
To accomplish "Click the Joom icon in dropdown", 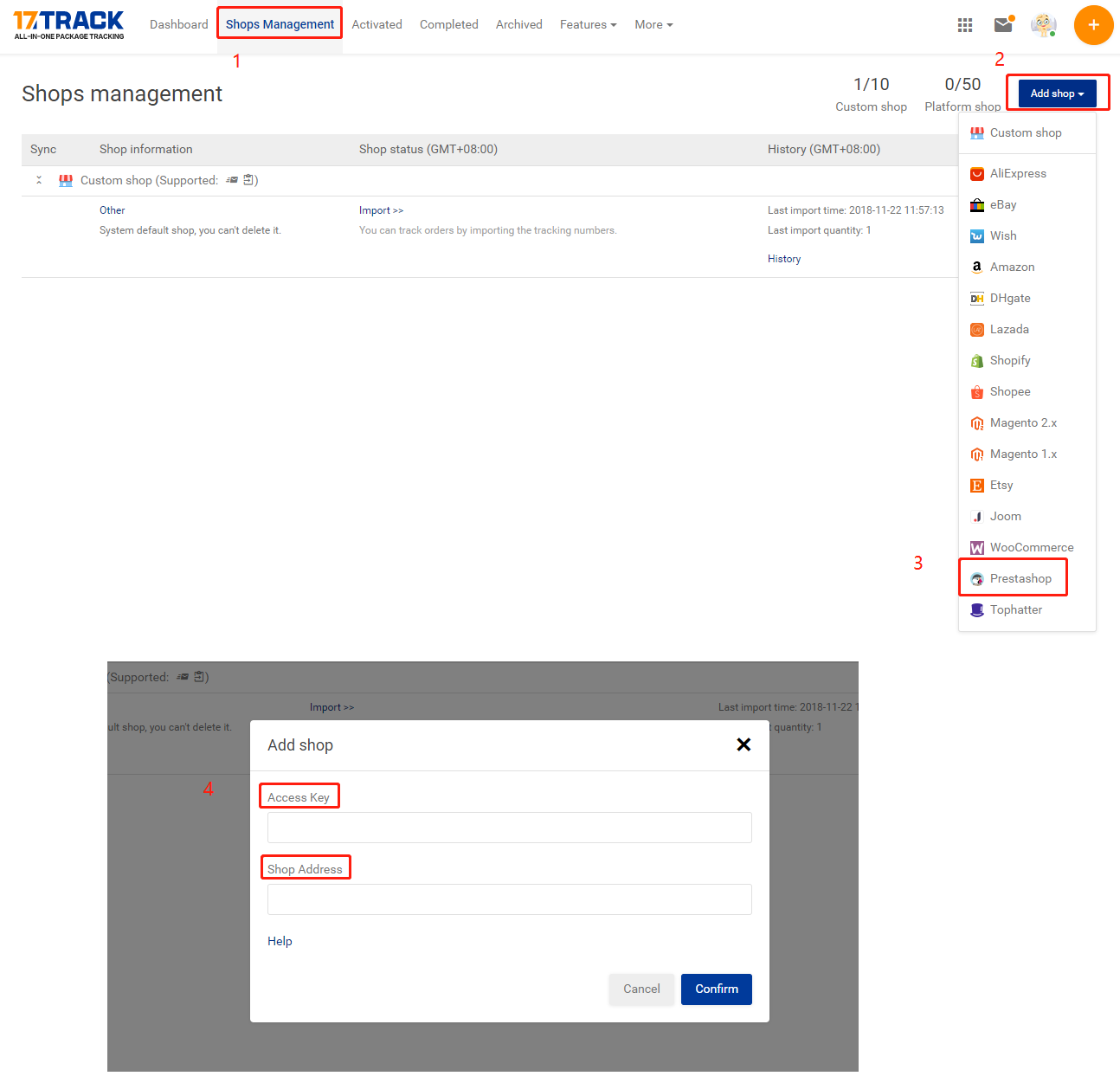I will tap(977, 517).
